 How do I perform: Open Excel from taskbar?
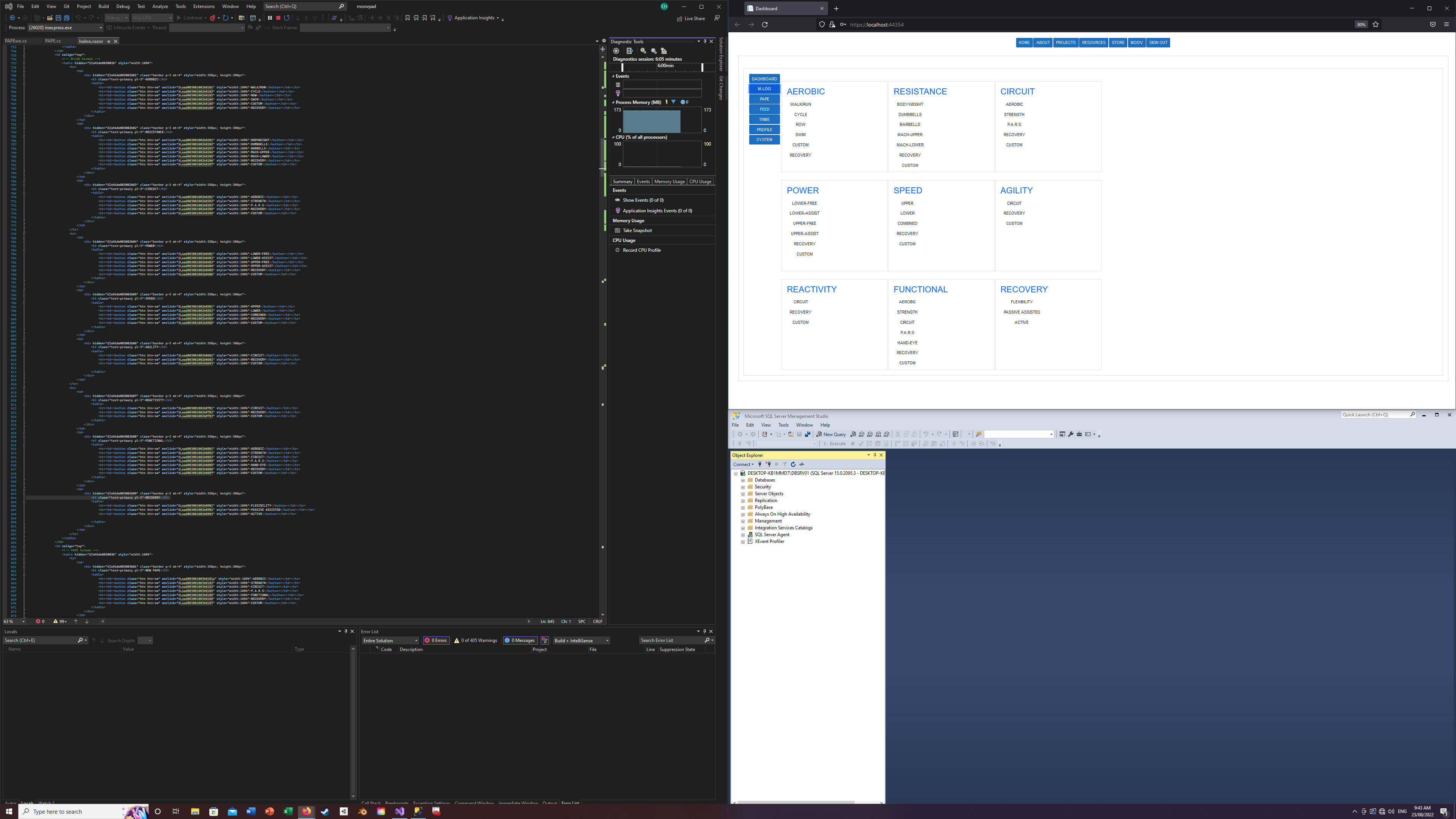click(x=288, y=812)
